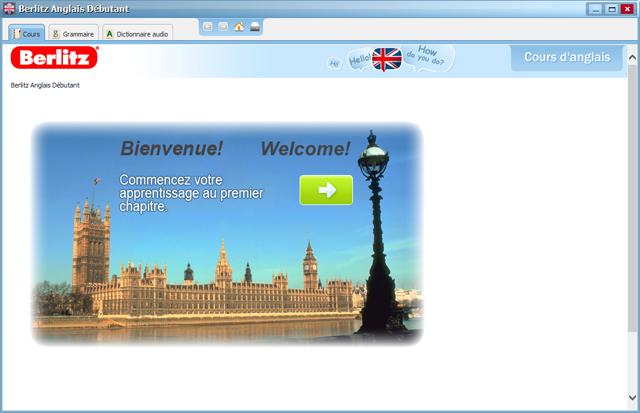The image size is (640, 413).
Task: Switch to the Grammaire tab
Action: pos(73,33)
